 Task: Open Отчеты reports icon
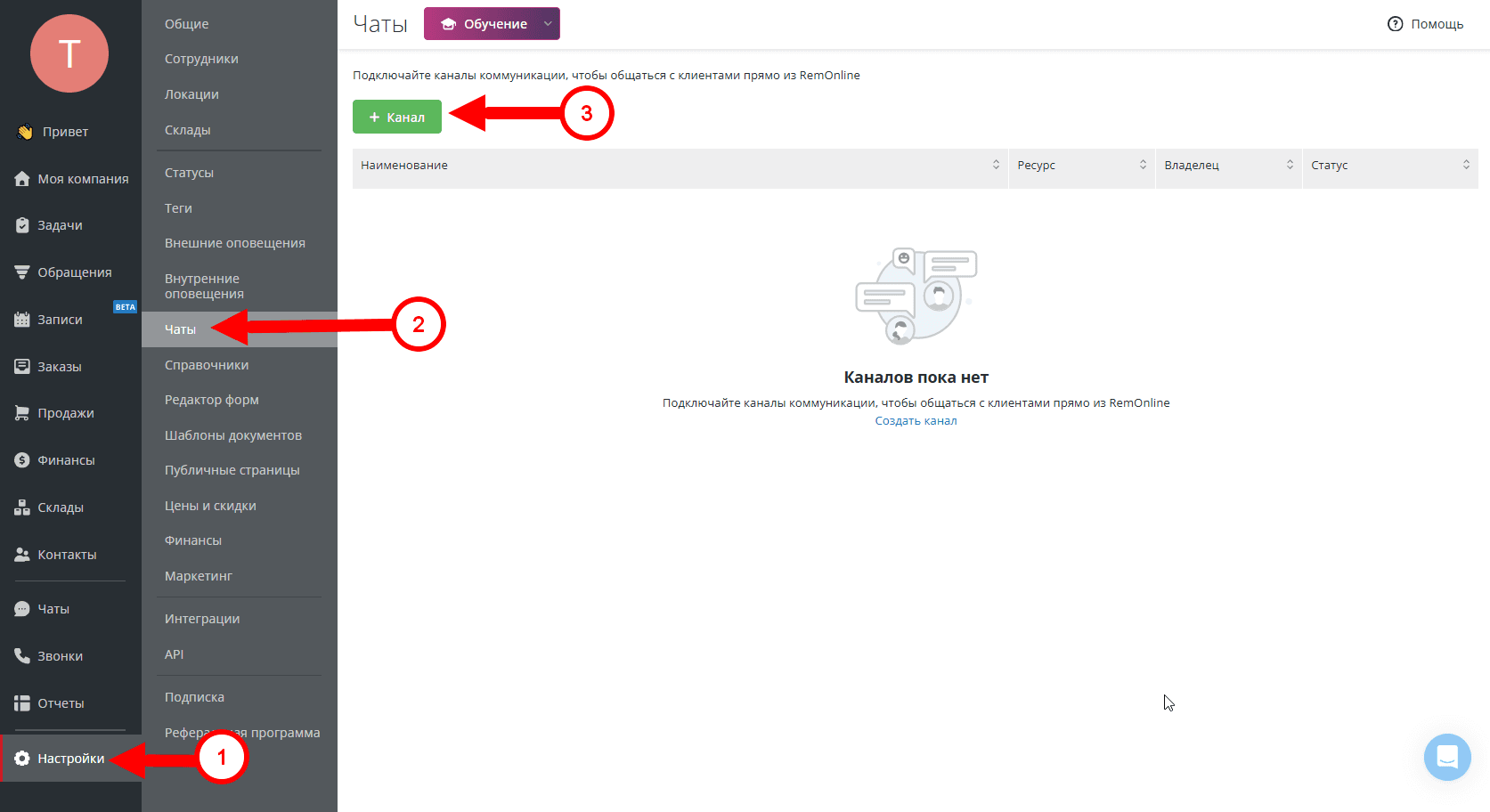tap(22, 703)
